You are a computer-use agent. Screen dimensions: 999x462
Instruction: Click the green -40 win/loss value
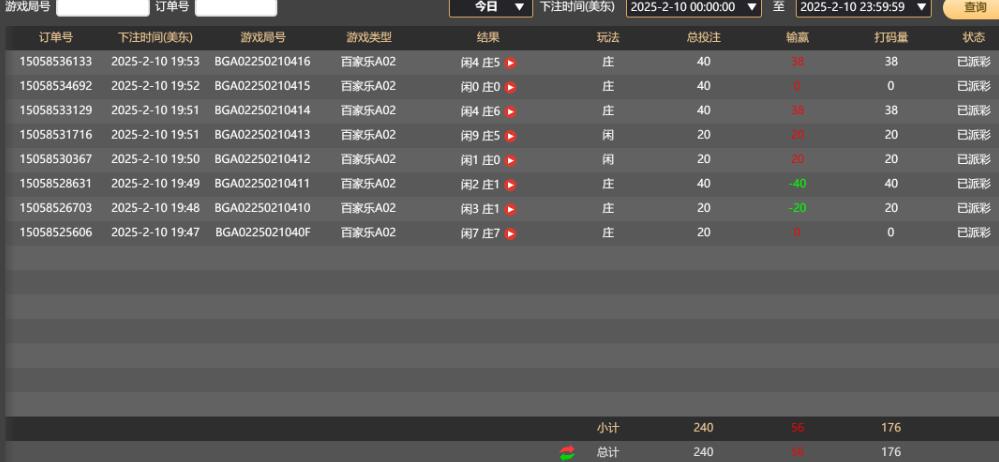pyautogui.click(x=797, y=184)
